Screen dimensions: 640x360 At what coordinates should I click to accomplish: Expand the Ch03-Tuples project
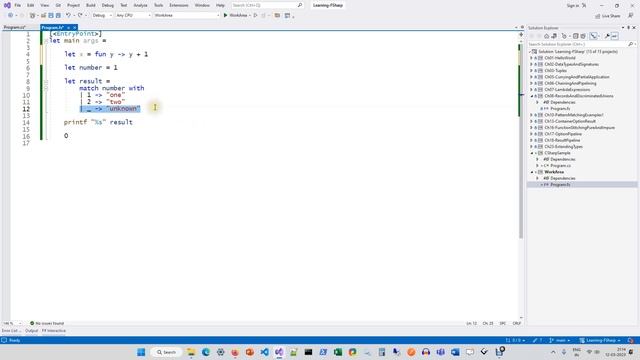coord(531,71)
